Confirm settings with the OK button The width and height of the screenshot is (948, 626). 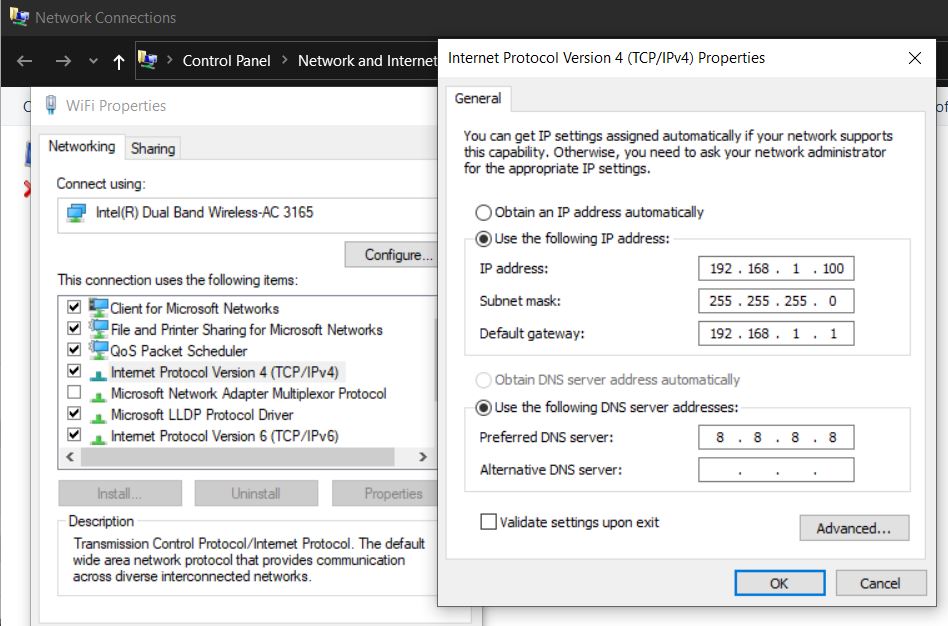(x=779, y=583)
